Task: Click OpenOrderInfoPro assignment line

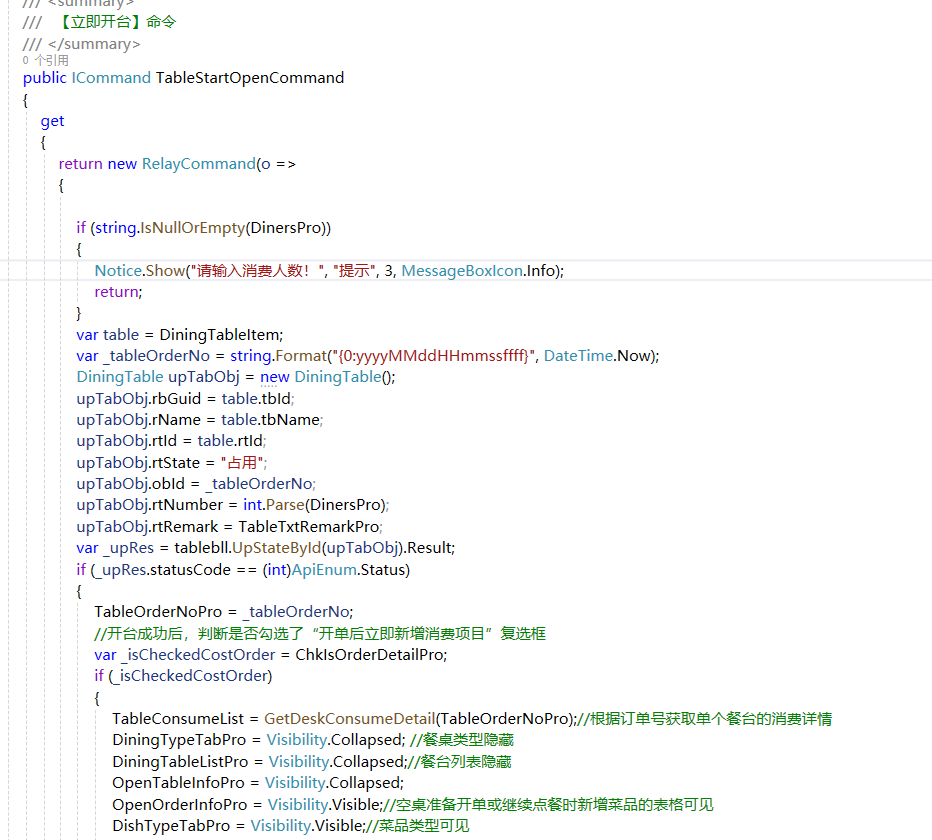Action: 247,805
